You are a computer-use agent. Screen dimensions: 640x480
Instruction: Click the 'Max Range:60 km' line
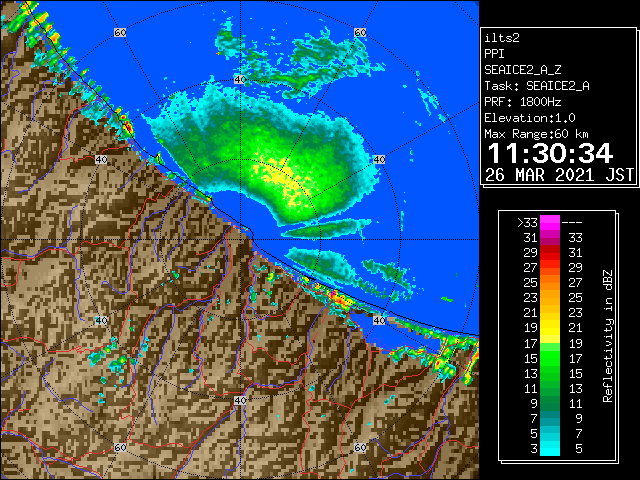pos(536,134)
